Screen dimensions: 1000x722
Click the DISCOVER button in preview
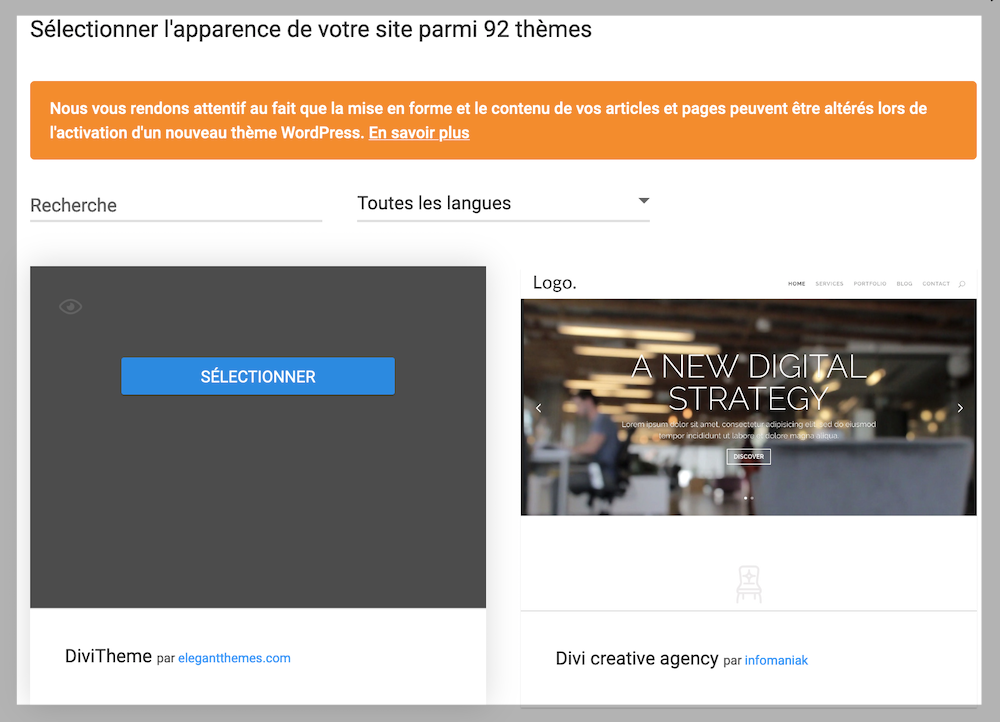(x=748, y=456)
